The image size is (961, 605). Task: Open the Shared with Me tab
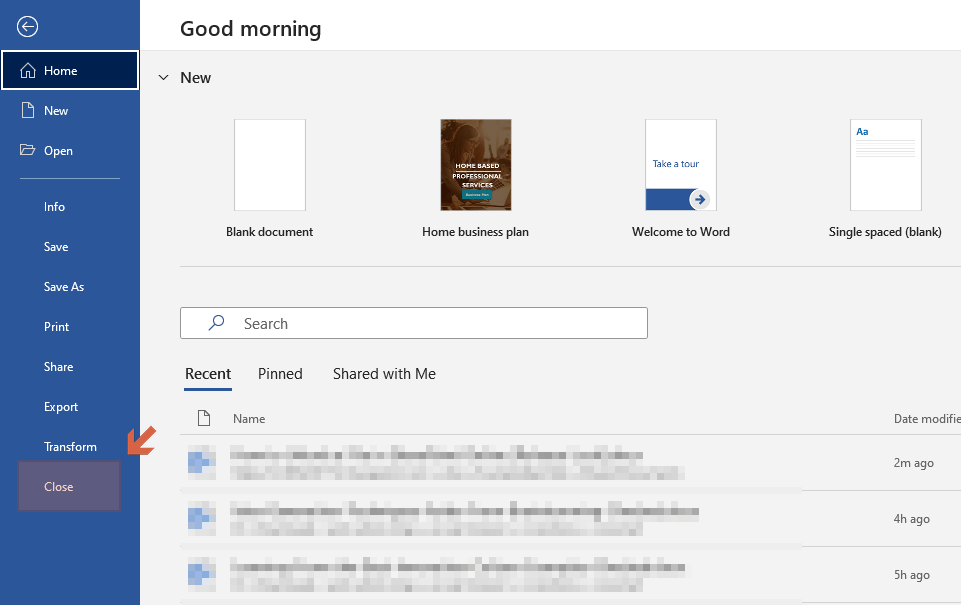coord(383,373)
